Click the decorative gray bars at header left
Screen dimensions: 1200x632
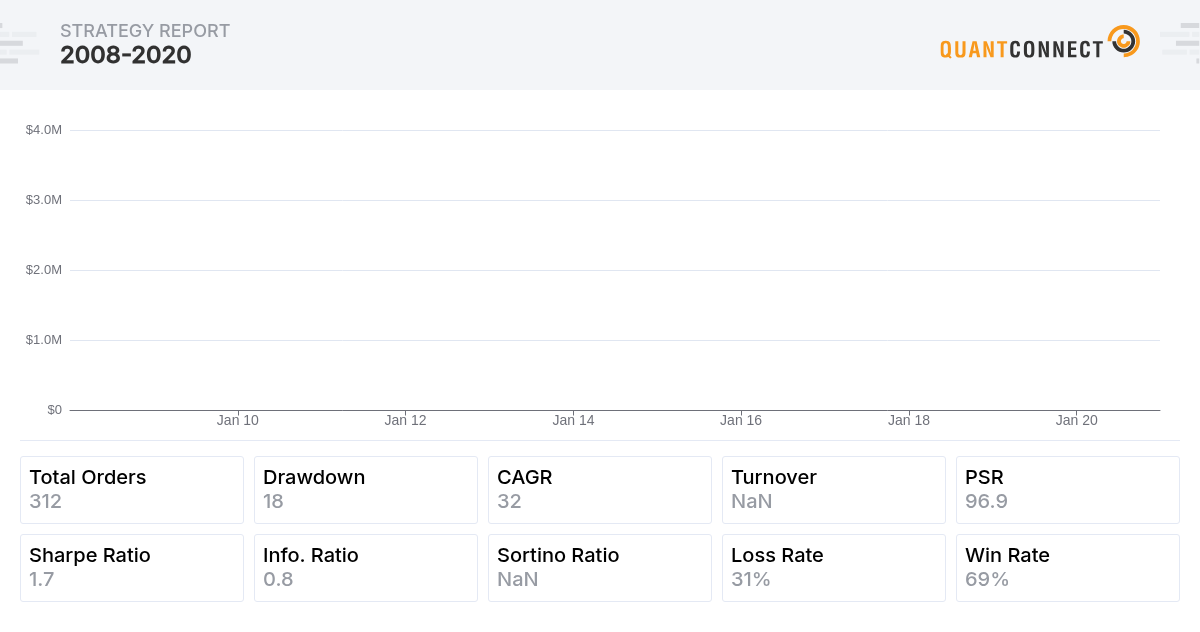pos(19,43)
